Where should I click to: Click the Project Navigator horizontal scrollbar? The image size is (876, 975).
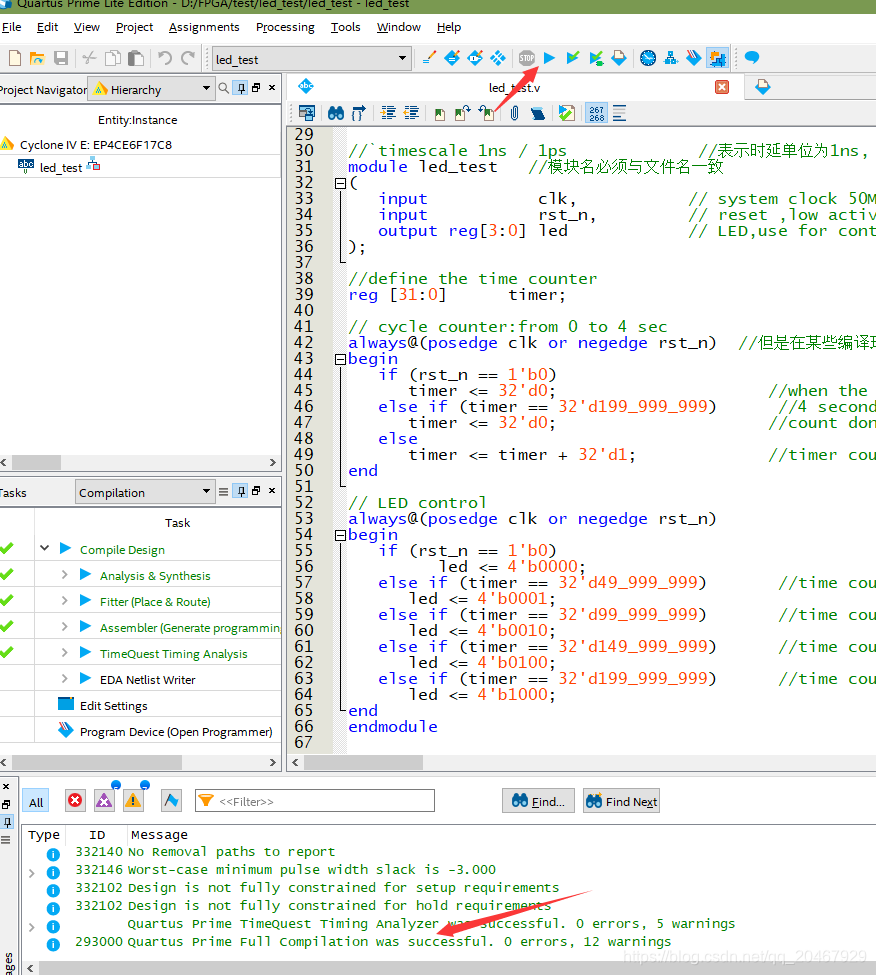(37, 463)
